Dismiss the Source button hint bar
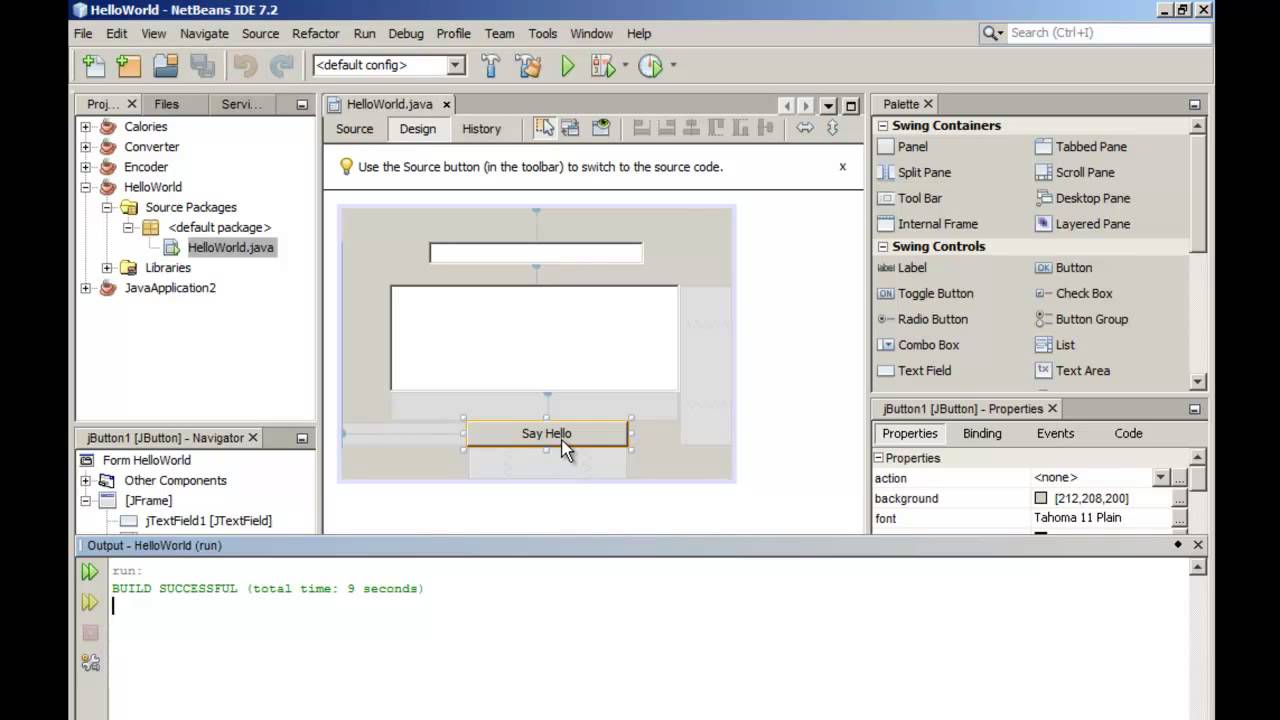The height and width of the screenshot is (720, 1280). [x=842, y=167]
